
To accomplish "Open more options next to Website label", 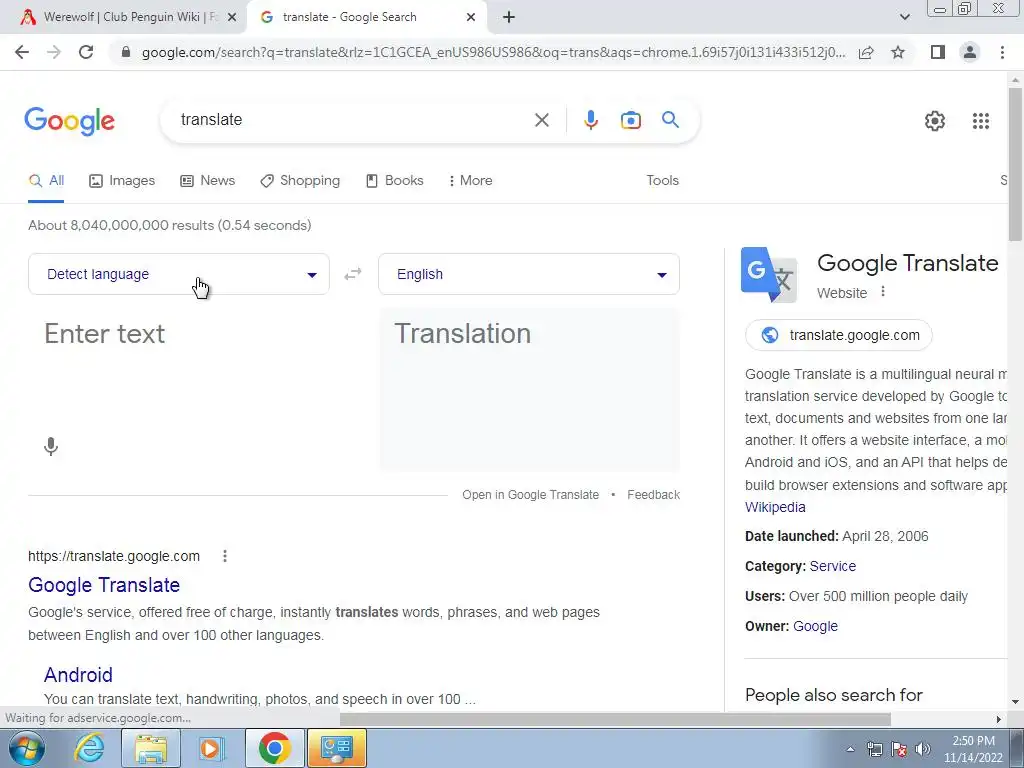I will (x=883, y=291).
